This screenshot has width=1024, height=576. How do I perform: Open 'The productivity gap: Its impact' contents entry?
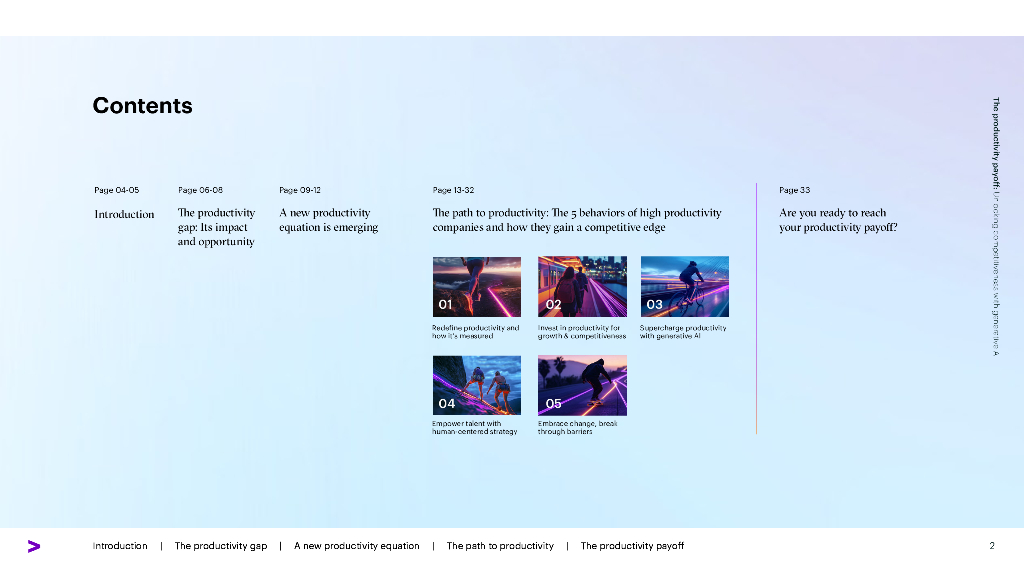click(x=216, y=227)
